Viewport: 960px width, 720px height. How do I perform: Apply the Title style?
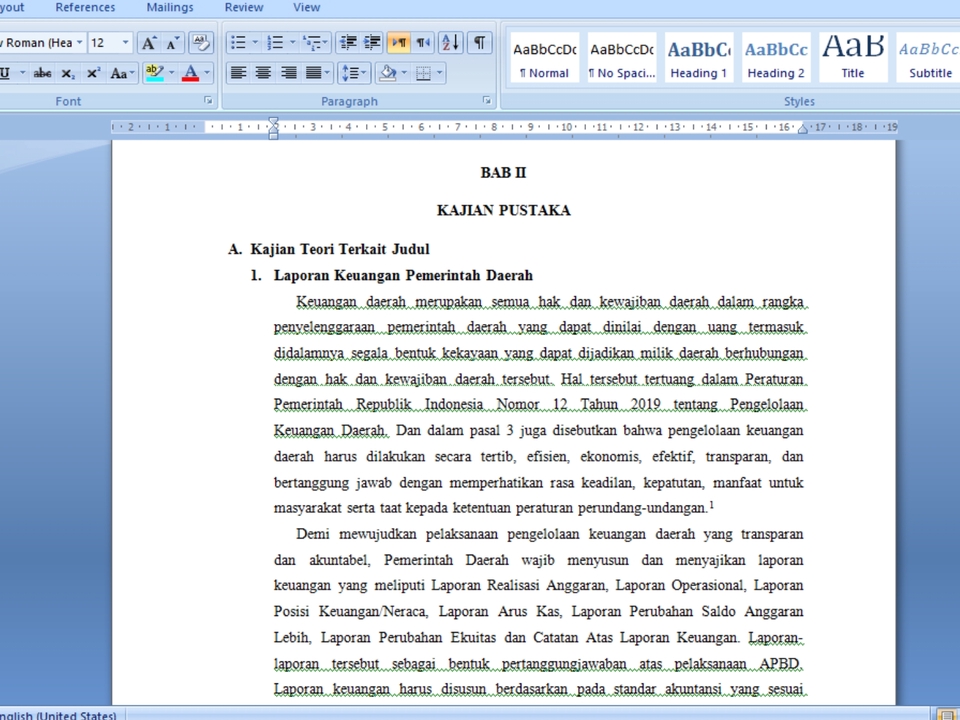point(852,57)
